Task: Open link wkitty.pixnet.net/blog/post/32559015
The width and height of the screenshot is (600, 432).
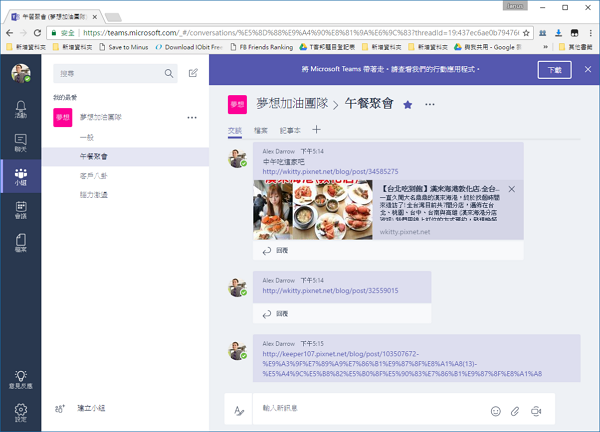Action: [x=330, y=290]
